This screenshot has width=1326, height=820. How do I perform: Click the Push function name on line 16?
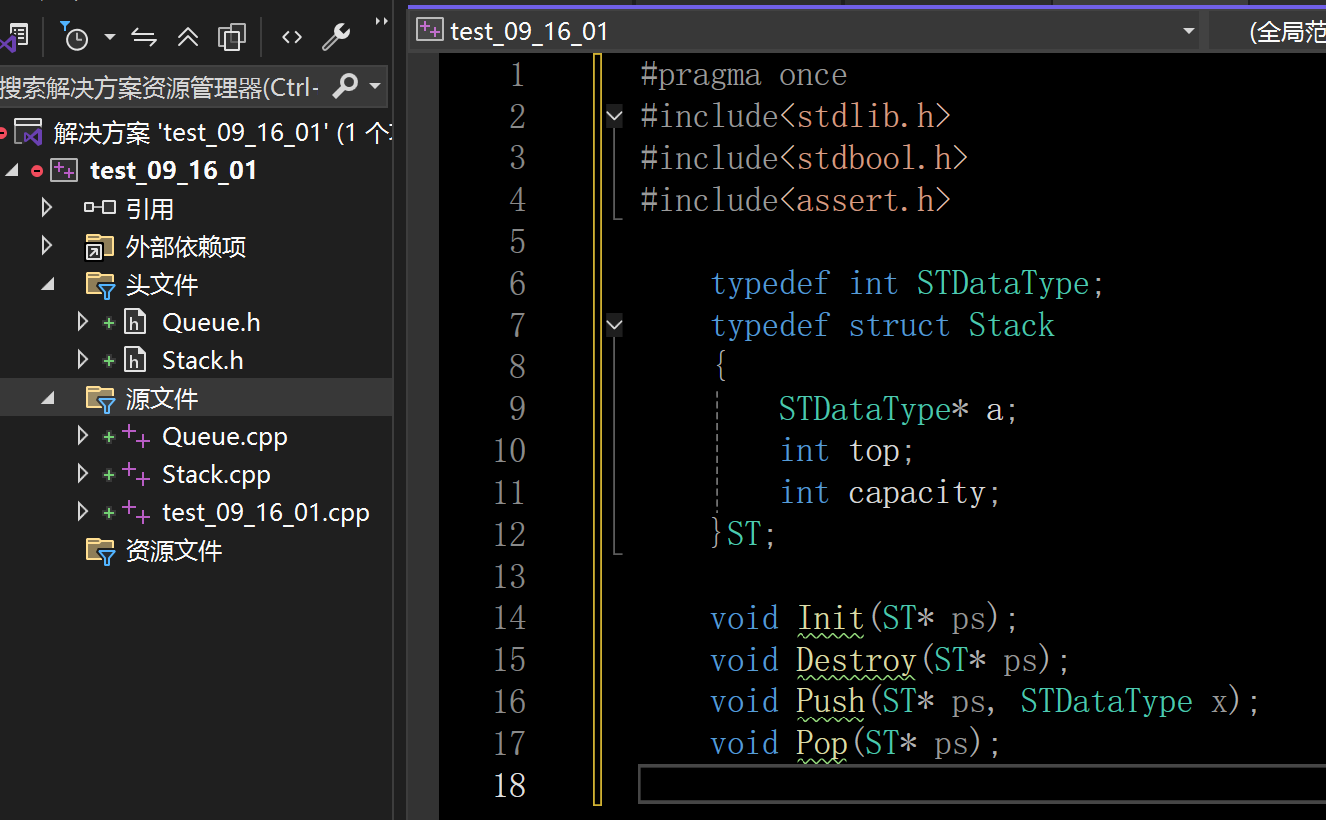[830, 702]
